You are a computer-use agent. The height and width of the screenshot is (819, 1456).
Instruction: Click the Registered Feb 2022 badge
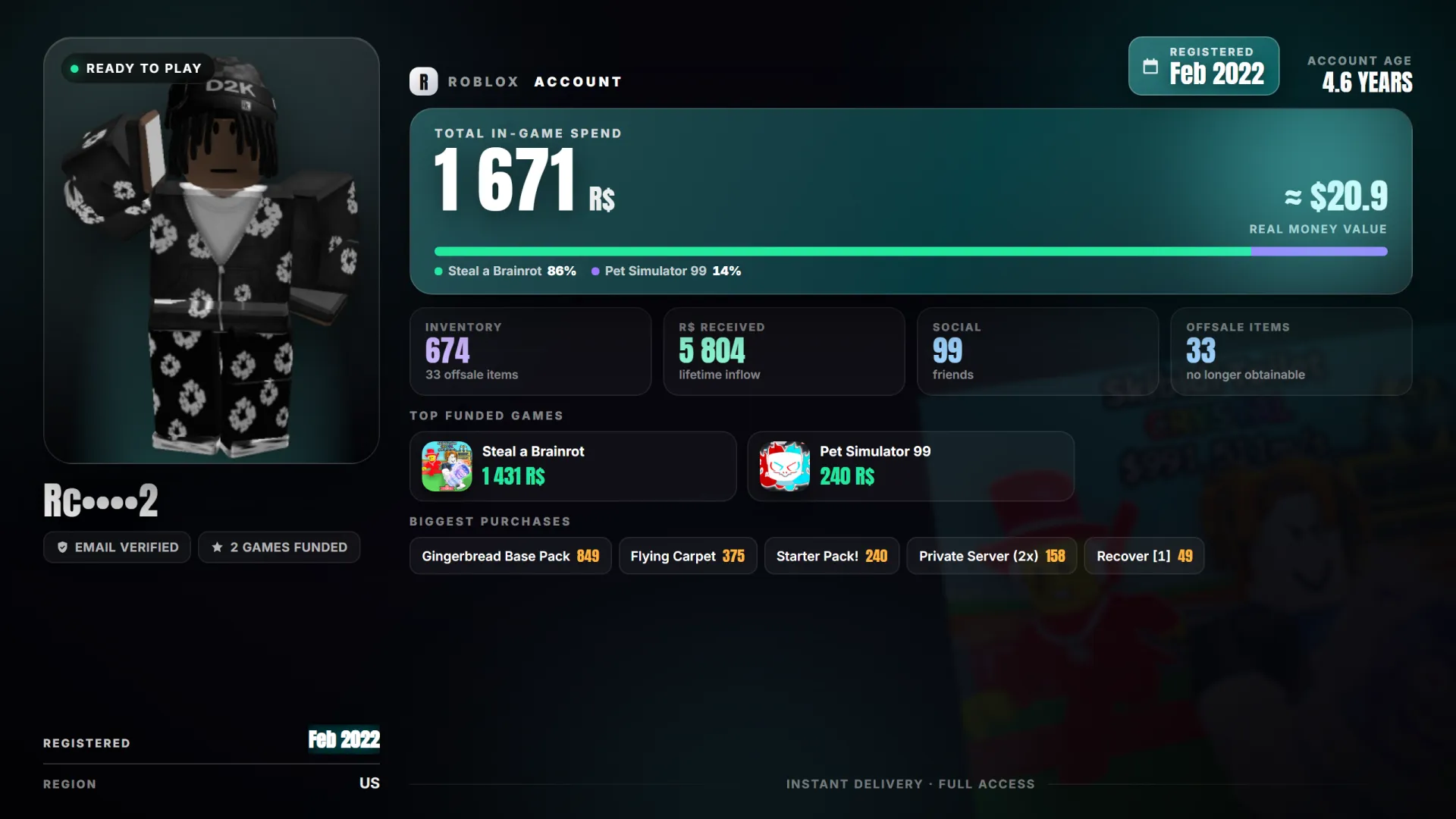coord(1203,66)
